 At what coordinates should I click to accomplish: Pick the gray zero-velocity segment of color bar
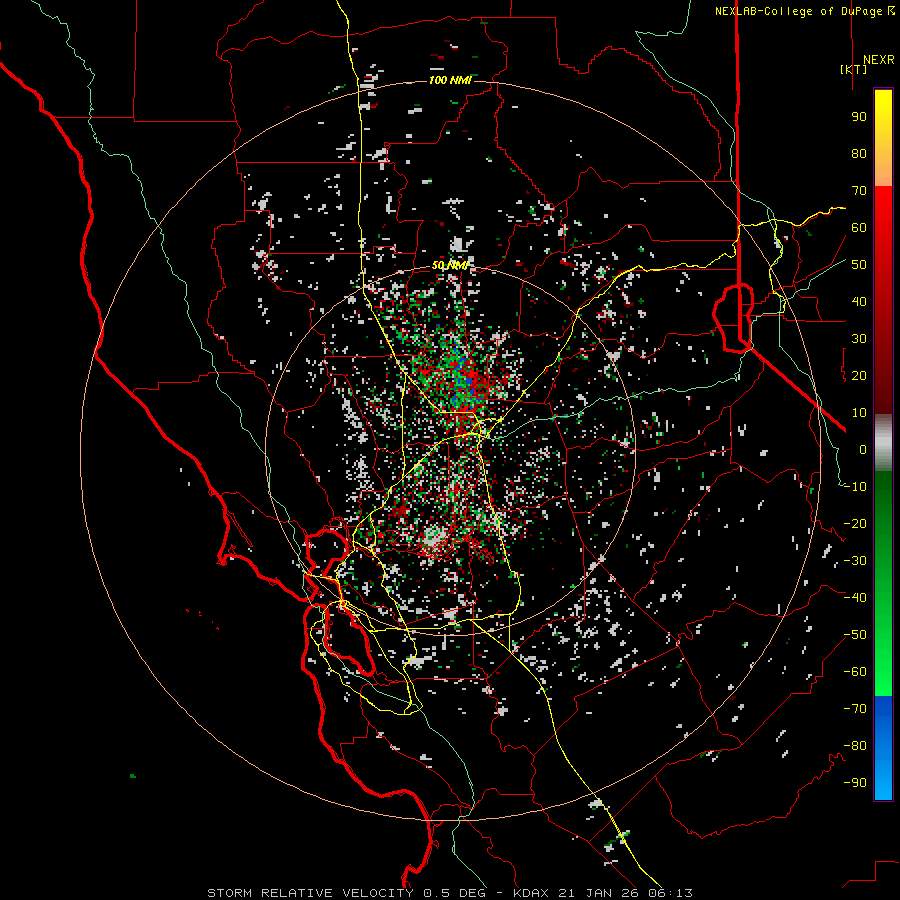coord(883,443)
